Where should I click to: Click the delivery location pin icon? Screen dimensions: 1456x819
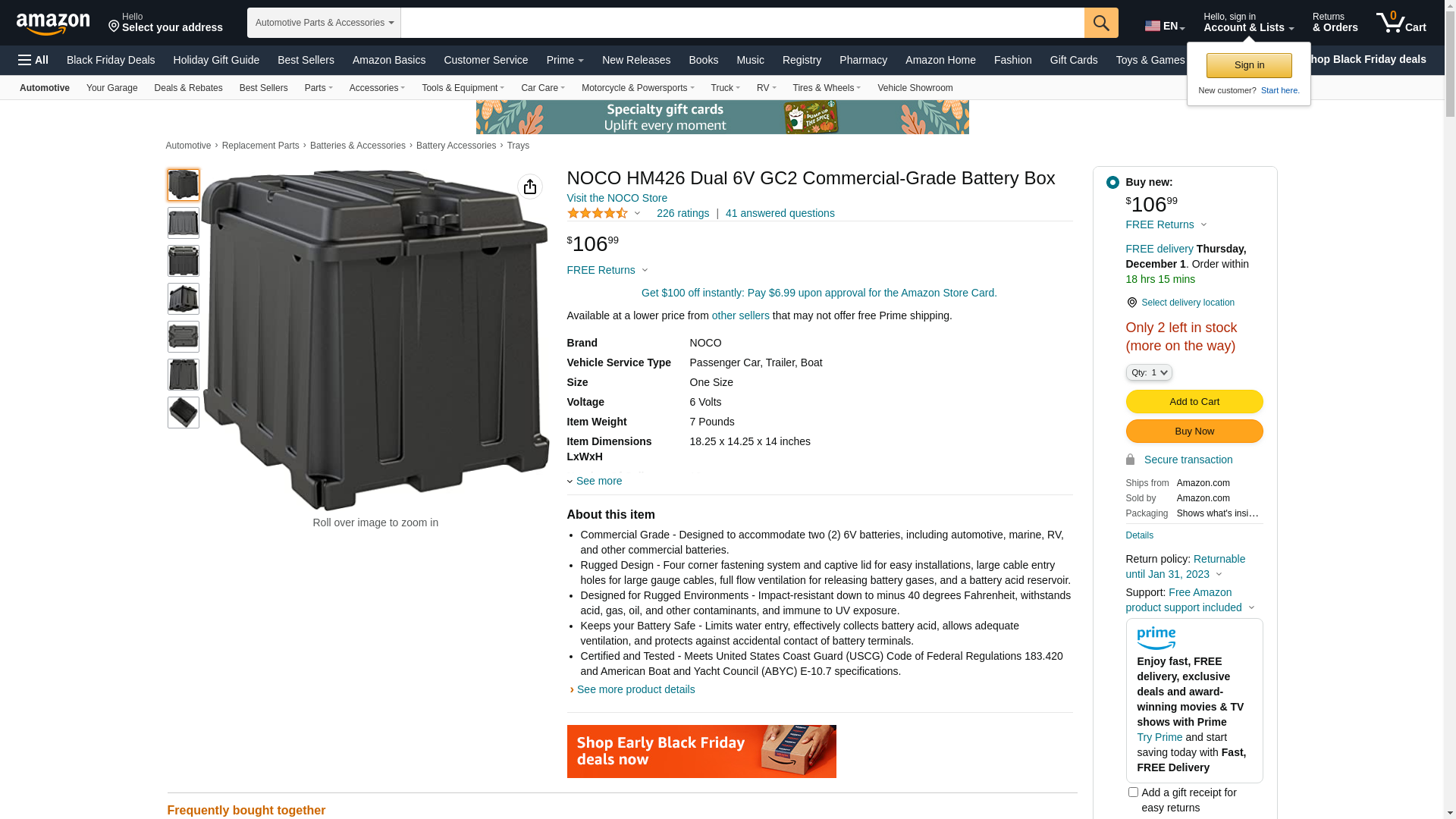(1131, 303)
